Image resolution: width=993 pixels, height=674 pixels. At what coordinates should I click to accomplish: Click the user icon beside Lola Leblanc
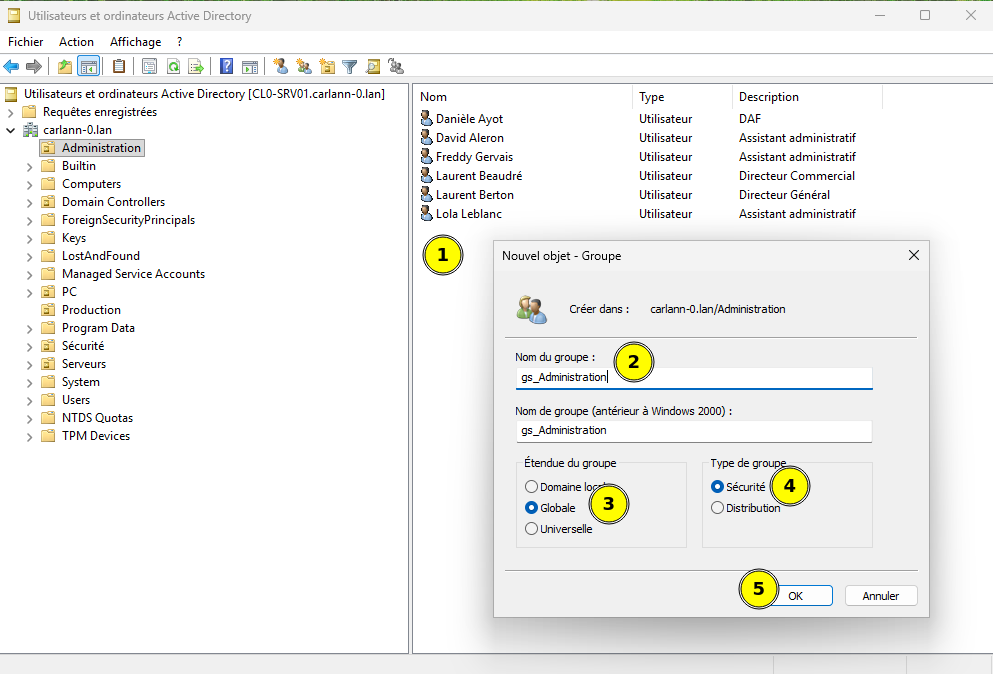click(427, 213)
